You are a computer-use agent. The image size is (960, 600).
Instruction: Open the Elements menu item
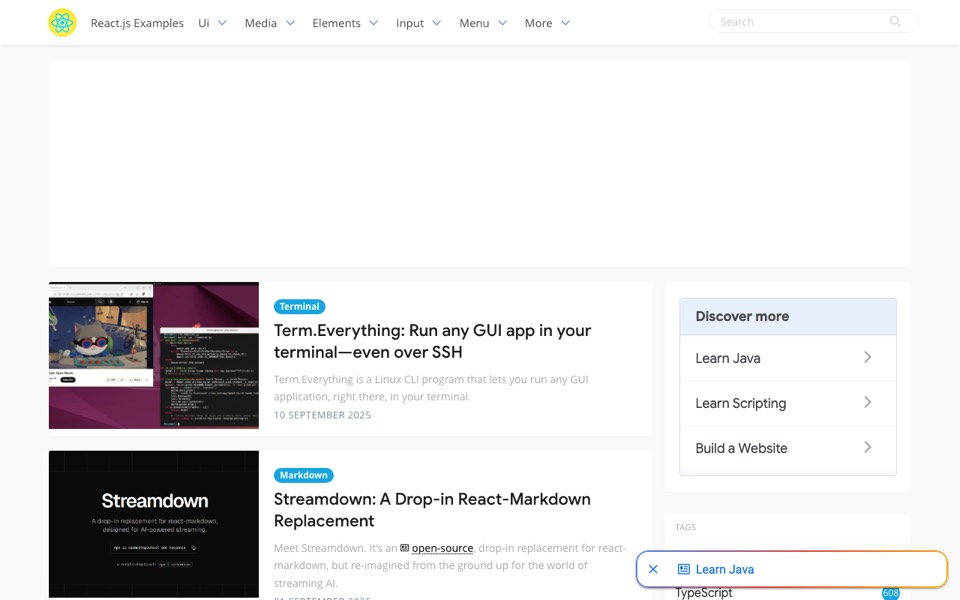coord(336,23)
